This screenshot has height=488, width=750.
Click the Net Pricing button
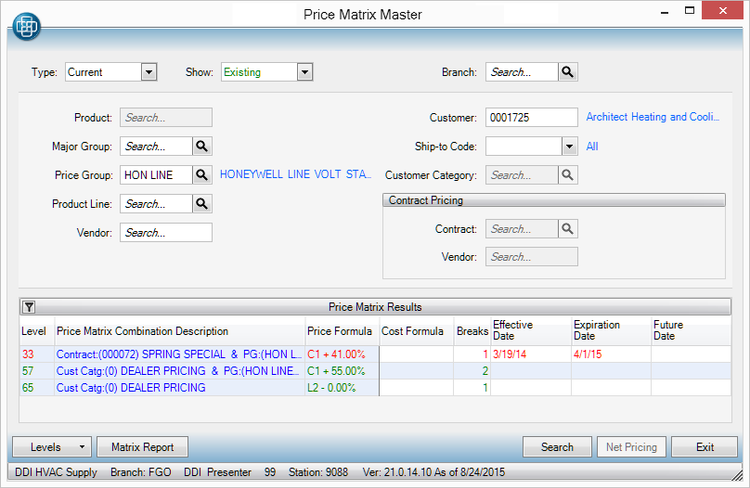tap(631, 447)
